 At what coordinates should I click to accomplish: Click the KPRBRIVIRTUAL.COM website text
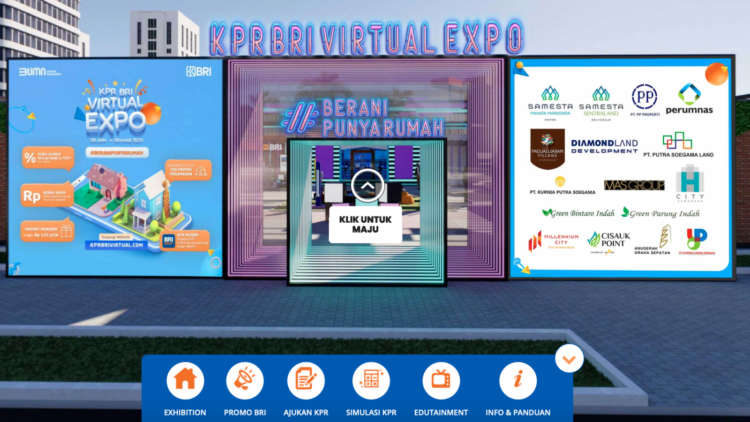tap(117, 244)
